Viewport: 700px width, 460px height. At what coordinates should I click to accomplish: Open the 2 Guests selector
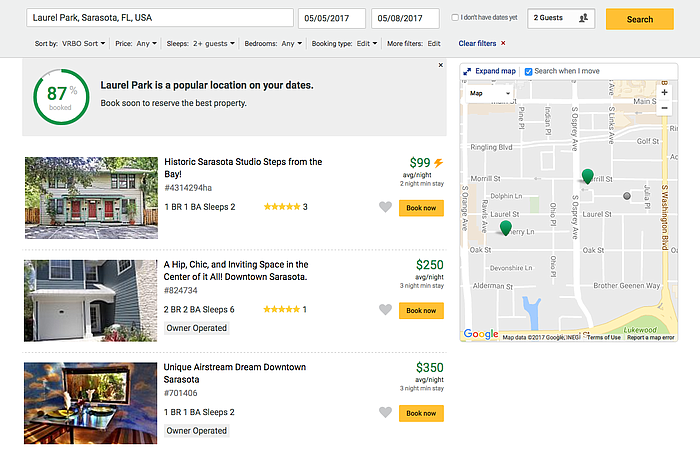561,18
